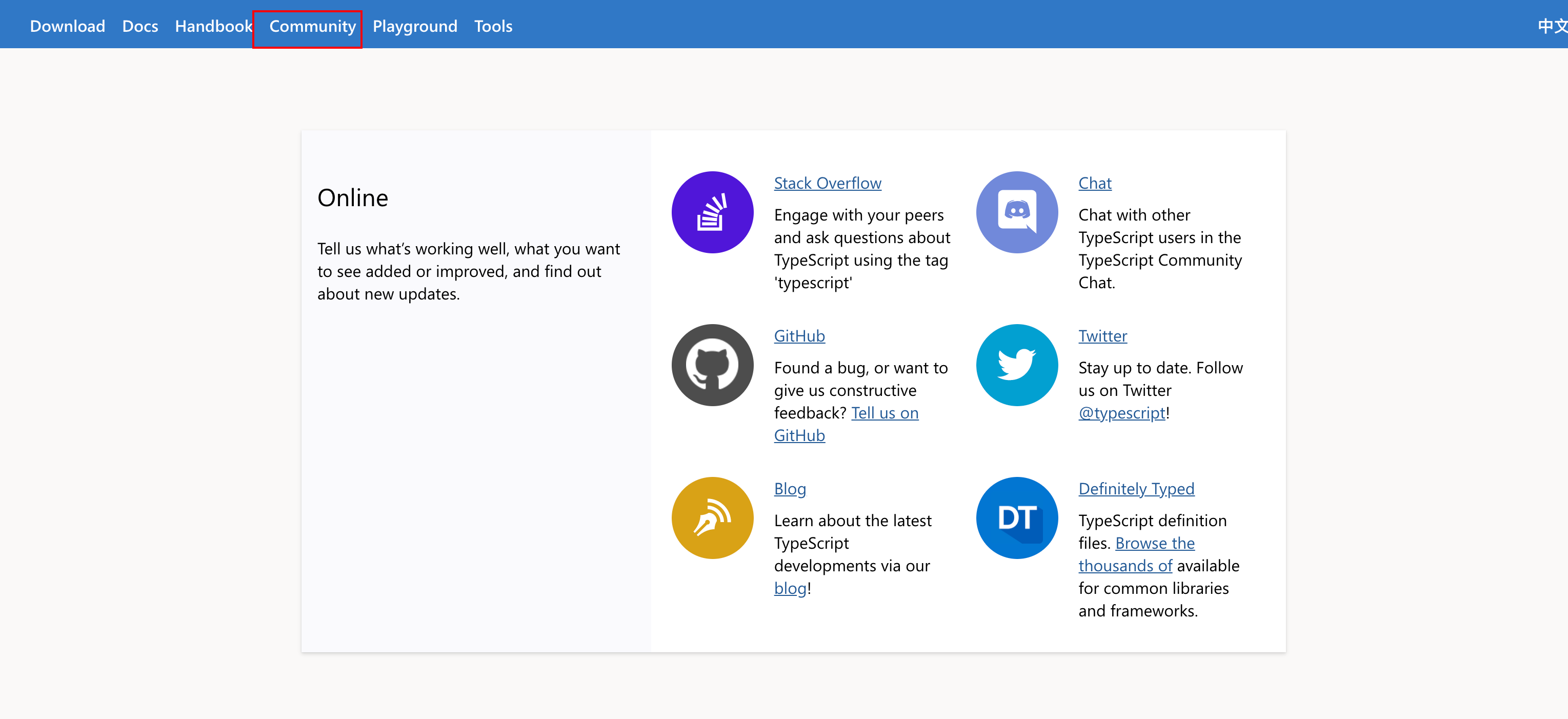Open the Docs navigation item

click(140, 26)
